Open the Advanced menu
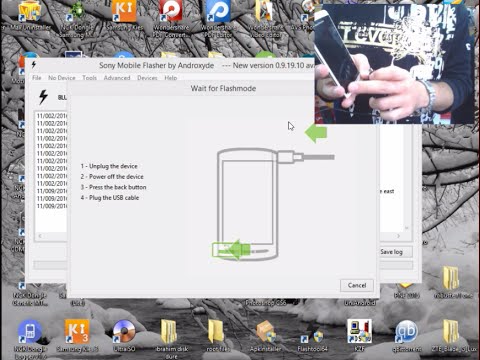The image size is (480, 360). pos(117,78)
